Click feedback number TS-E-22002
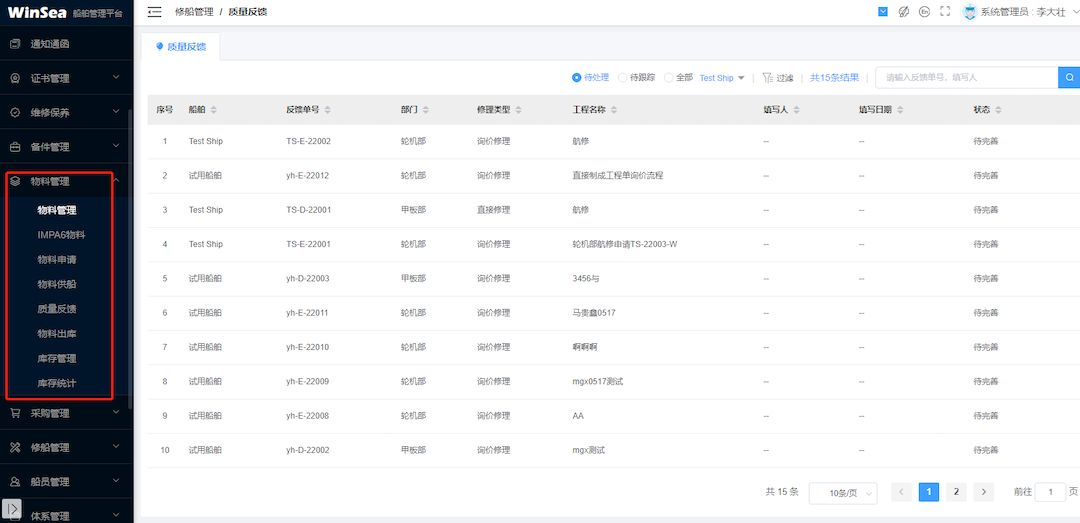The width and height of the screenshot is (1080, 523). [309, 141]
